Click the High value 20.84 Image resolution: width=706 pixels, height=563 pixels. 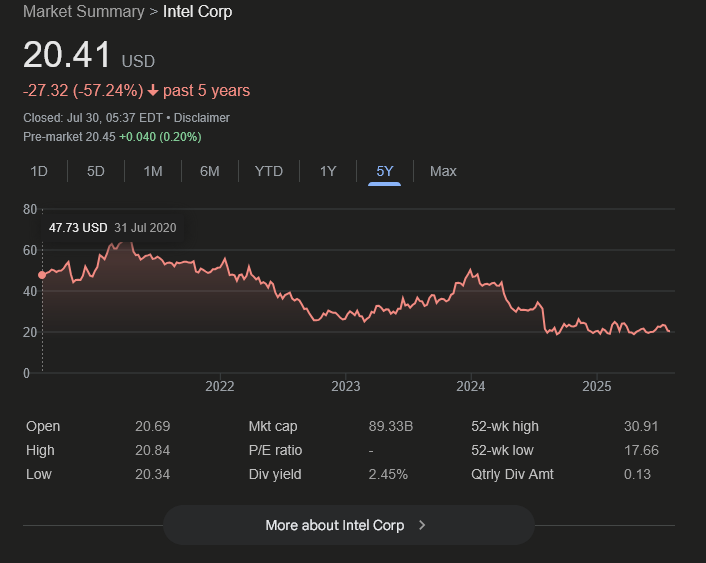[153, 450]
